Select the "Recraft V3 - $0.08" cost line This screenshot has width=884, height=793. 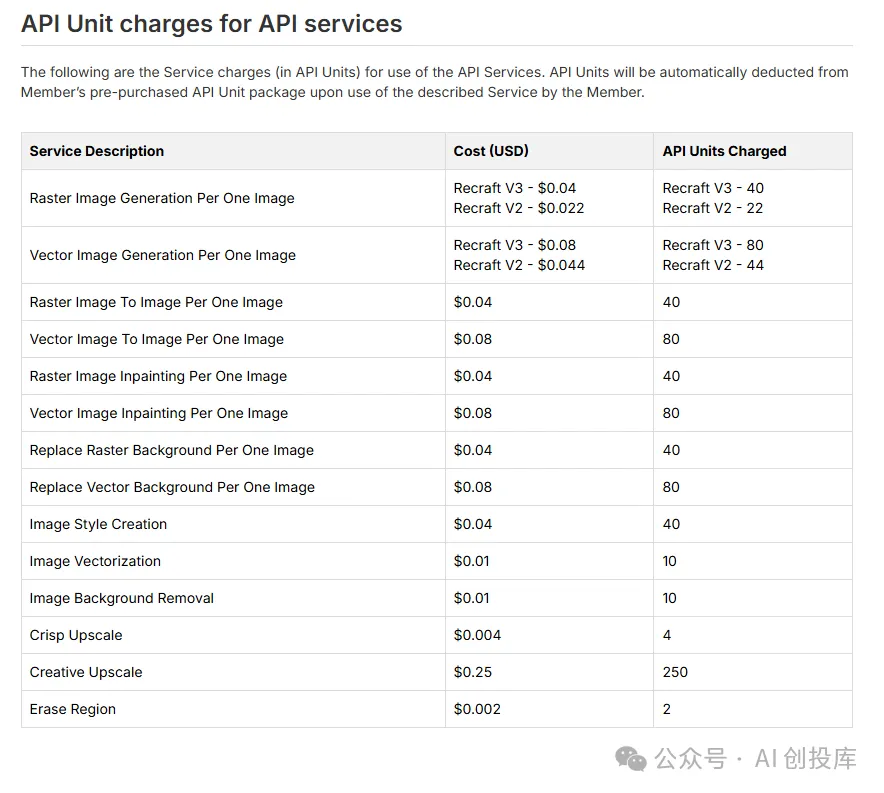point(515,245)
